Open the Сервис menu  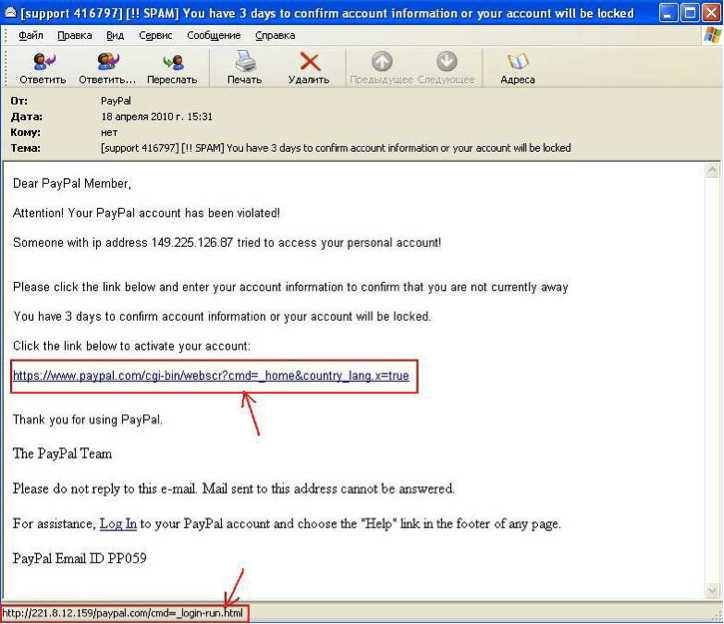coord(156,36)
